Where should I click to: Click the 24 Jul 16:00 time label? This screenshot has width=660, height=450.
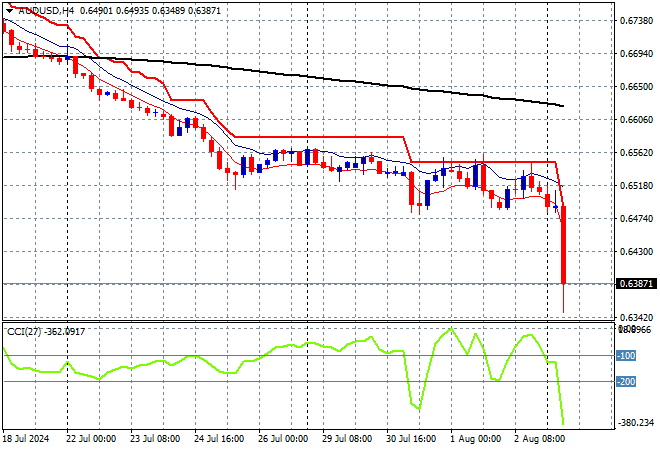click(x=219, y=439)
